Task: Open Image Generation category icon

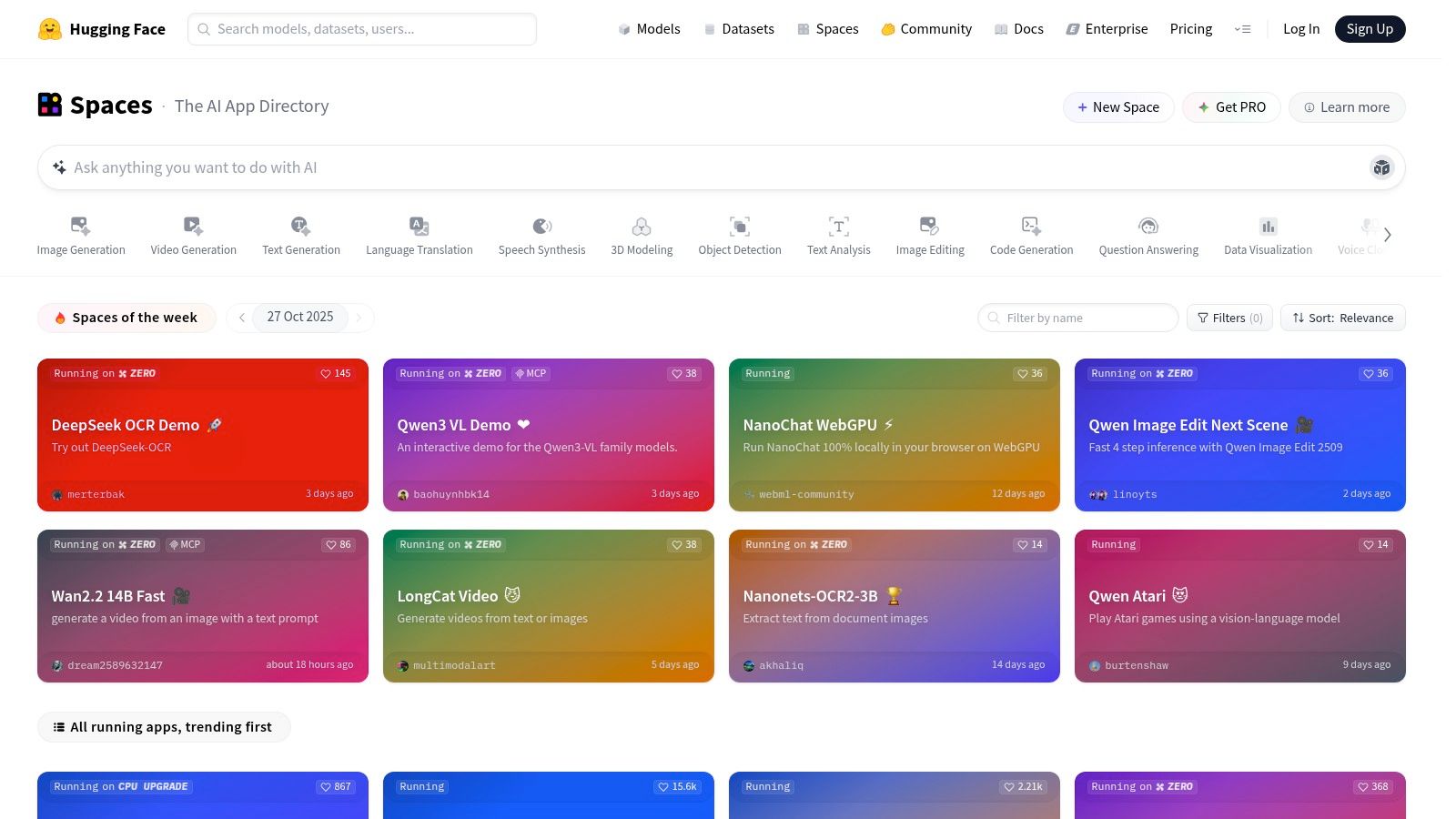Action: coord(81,226)
